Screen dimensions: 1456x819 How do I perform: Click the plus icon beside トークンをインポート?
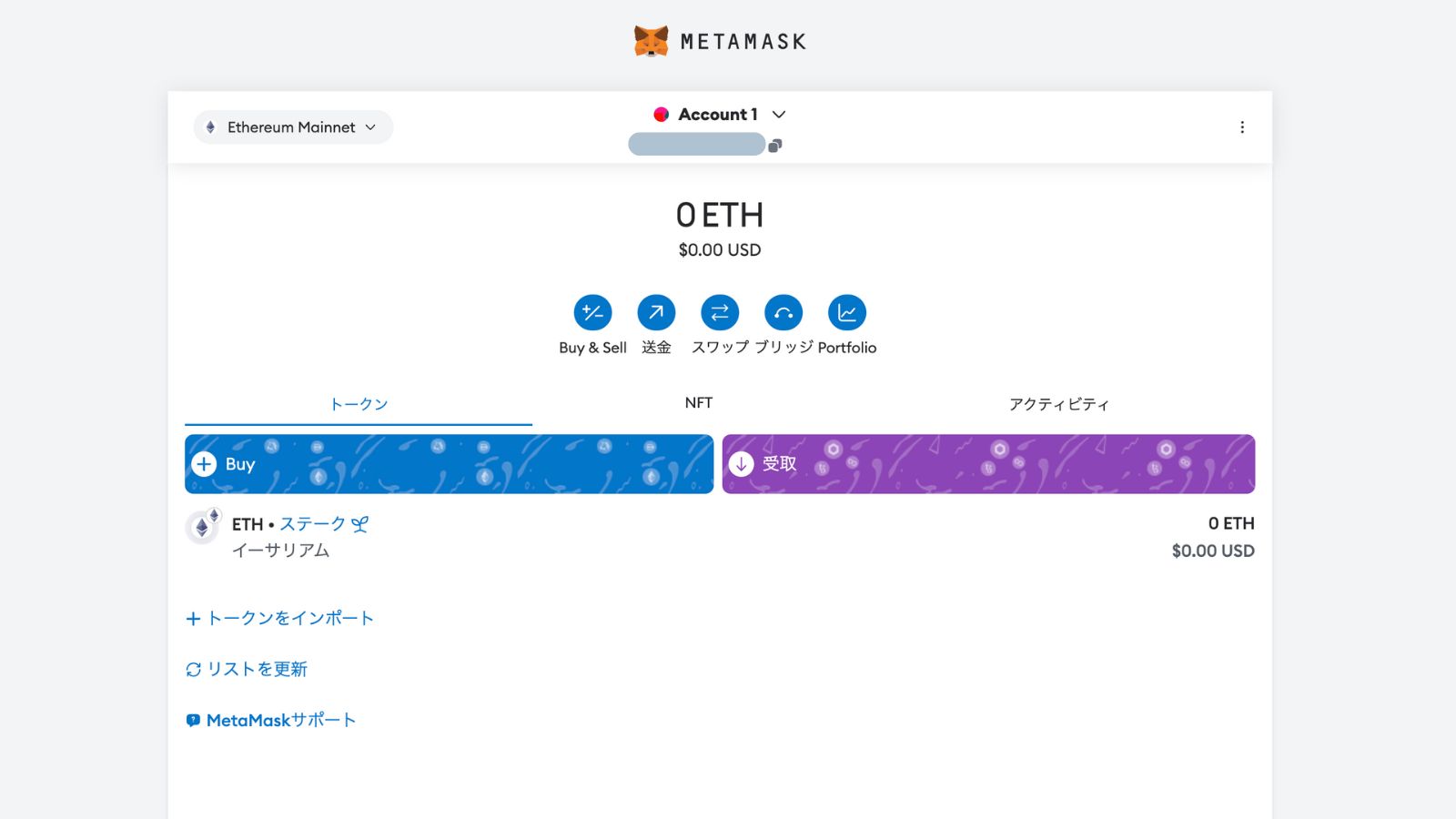tap(193, 619)
